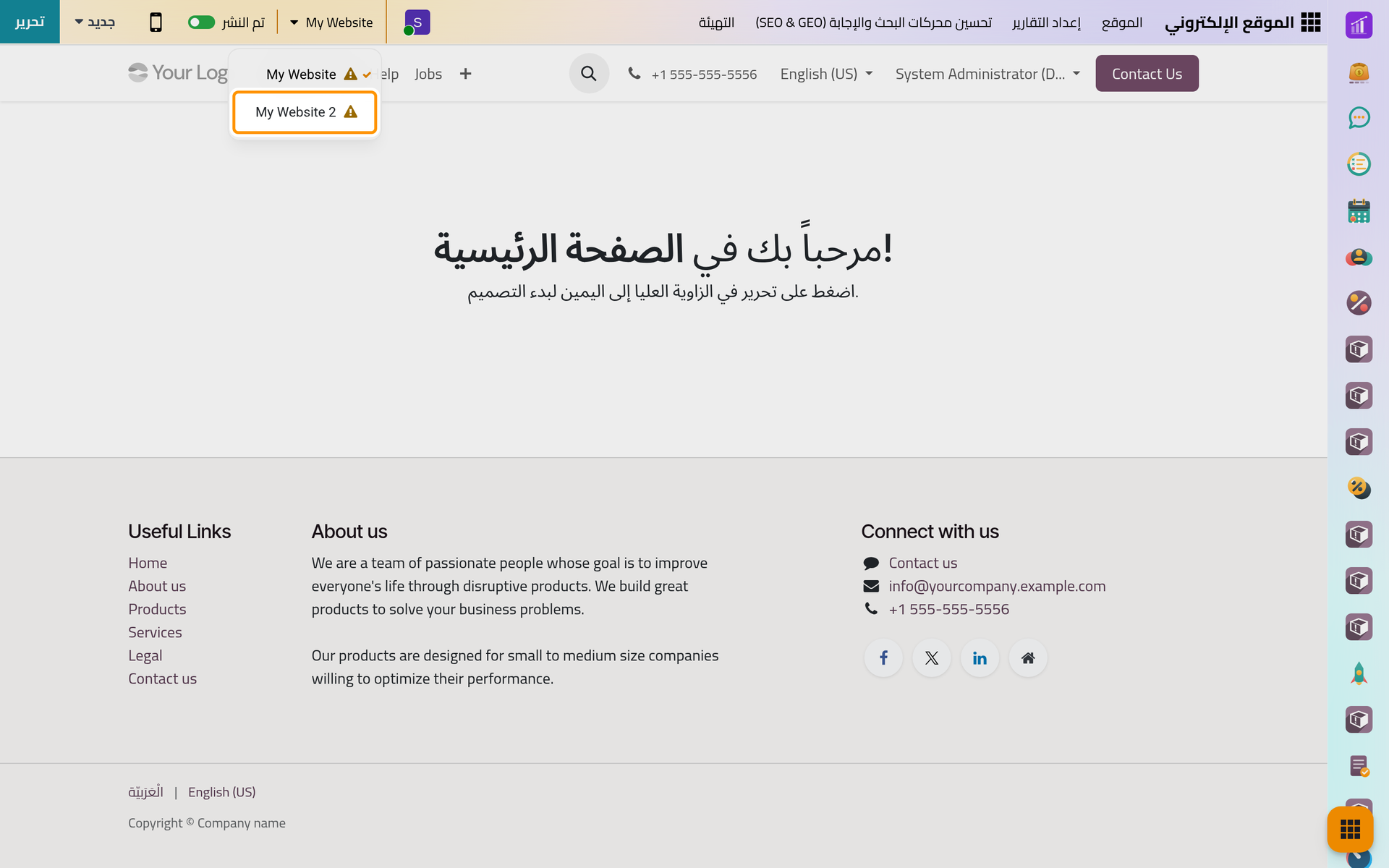The image size is (1389, 868).
Task: Toggle the published switch تم النشر
Action: point(201,22)
